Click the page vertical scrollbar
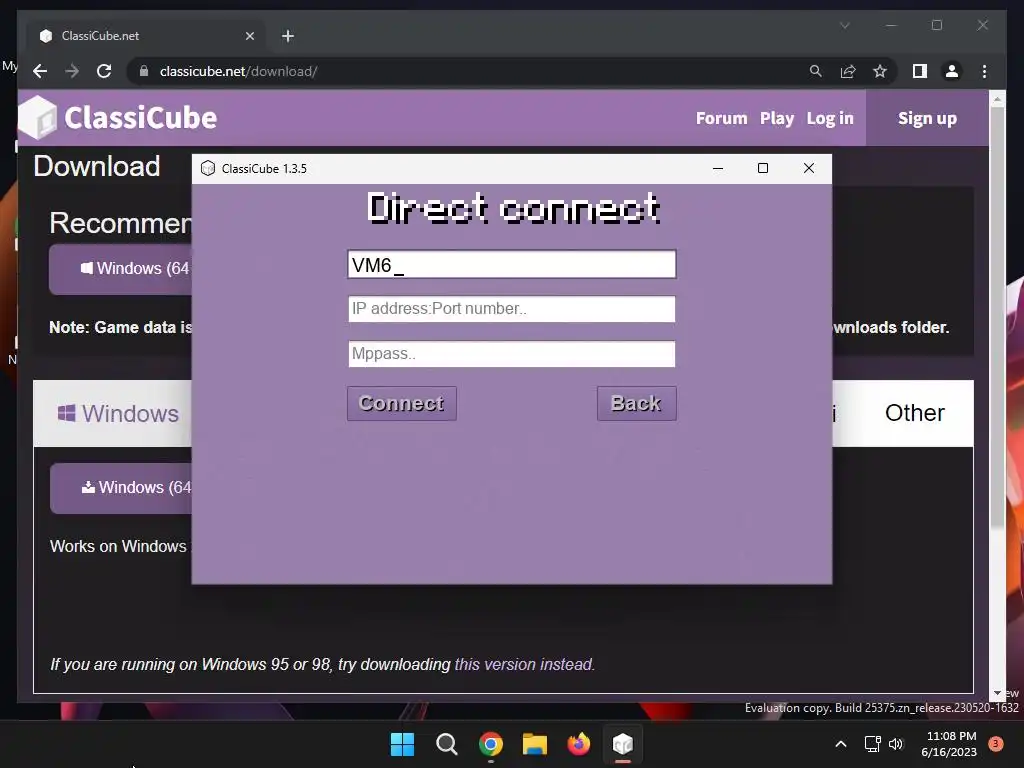This screenshot has height=768, width=1024. coord(997,315)
